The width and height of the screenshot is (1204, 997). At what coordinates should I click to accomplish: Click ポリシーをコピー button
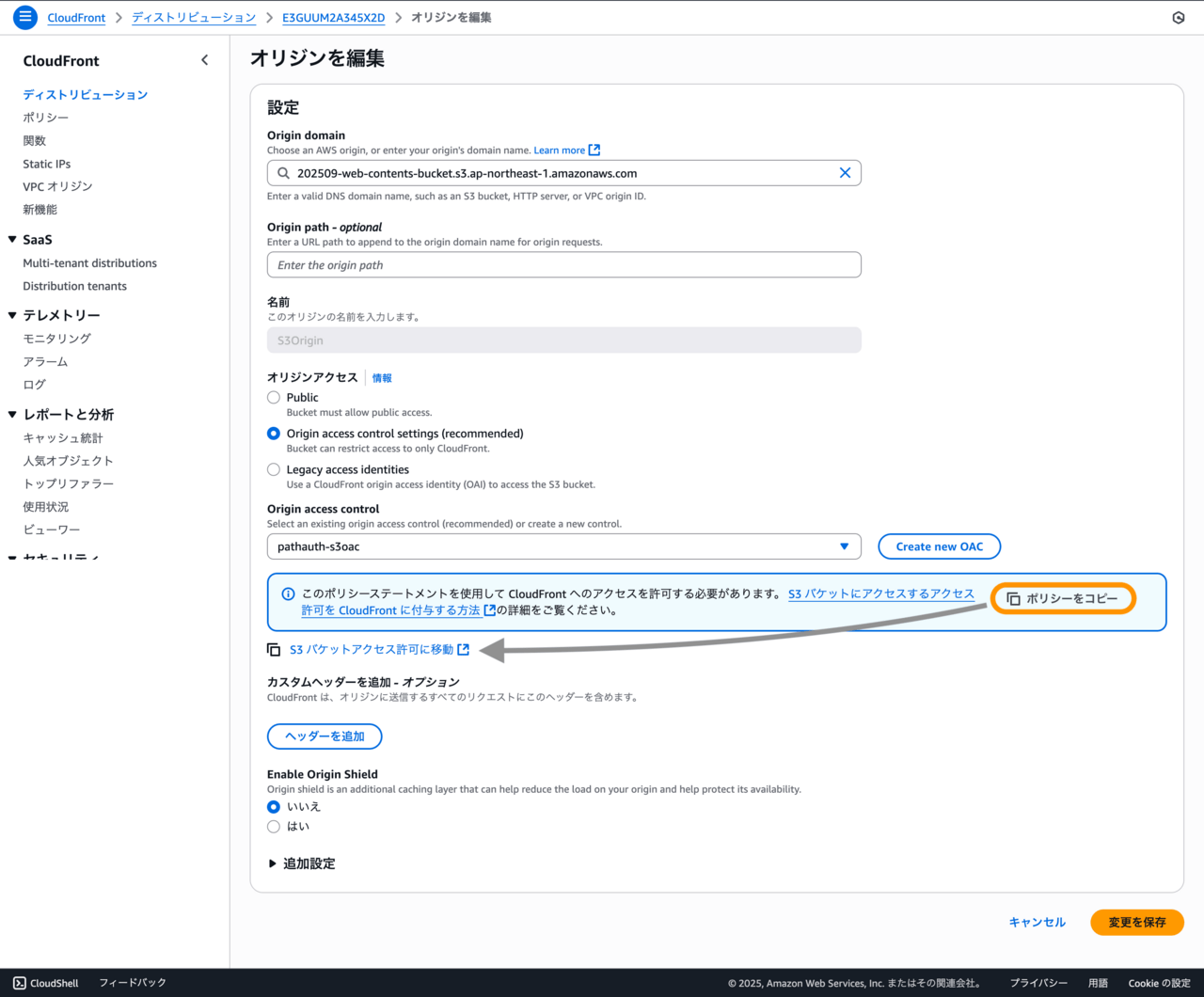click(1063, 598)
